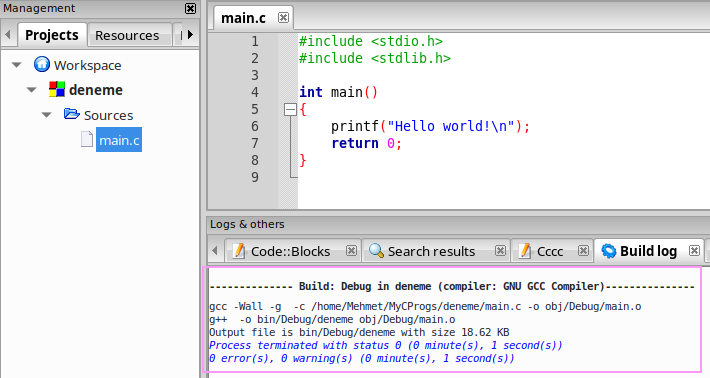Click the return 0; line

coord(366,144)
